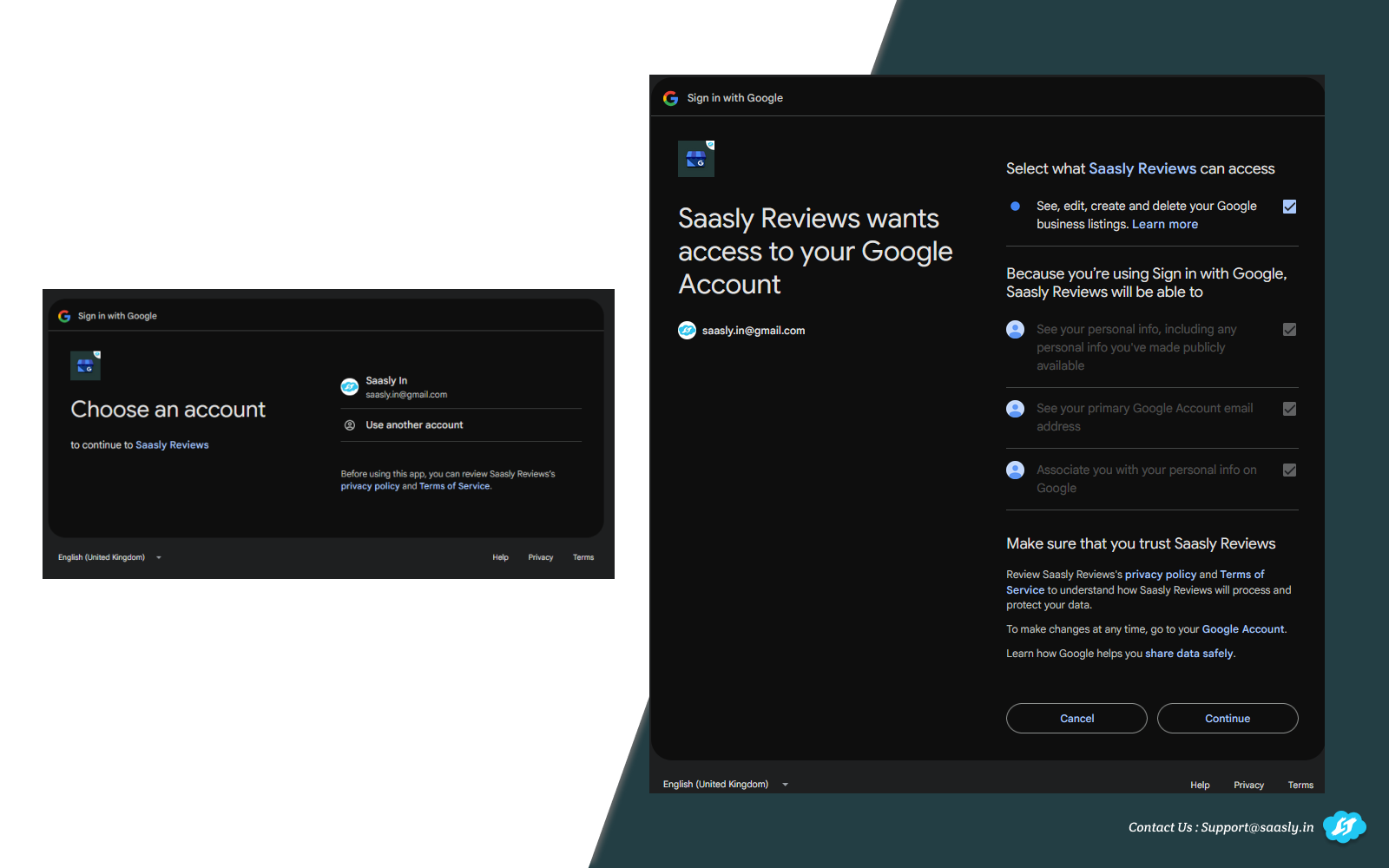Image resolution: width=1389 pixels, height=868 pixels.
Task: Click Saasly Reviews wants access heading
Action: pos(815,251)
